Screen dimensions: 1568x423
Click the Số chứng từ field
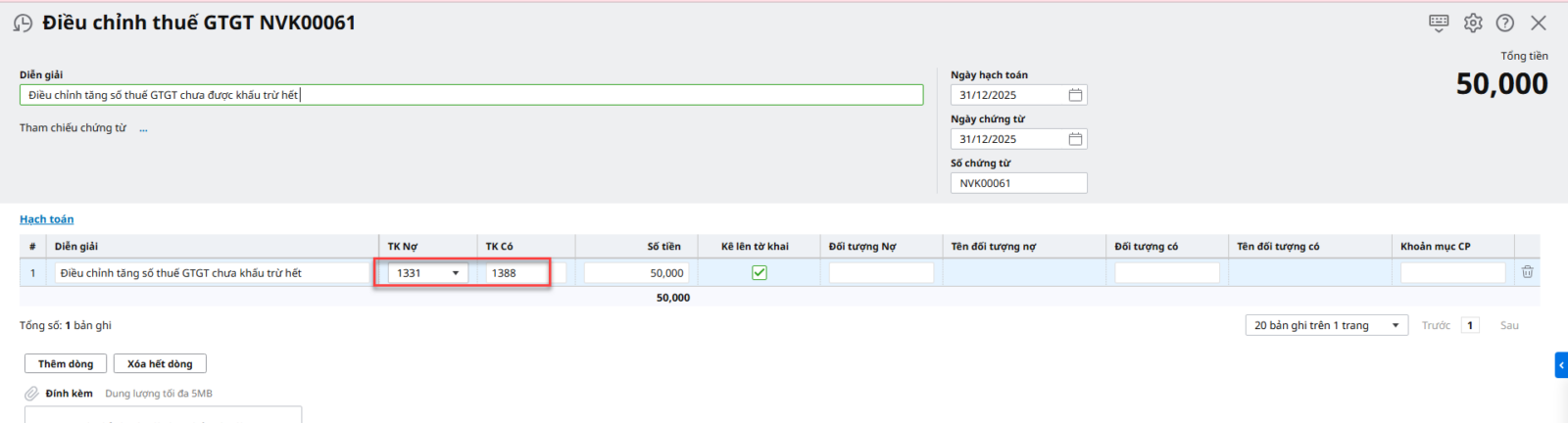coord(1018,183)
